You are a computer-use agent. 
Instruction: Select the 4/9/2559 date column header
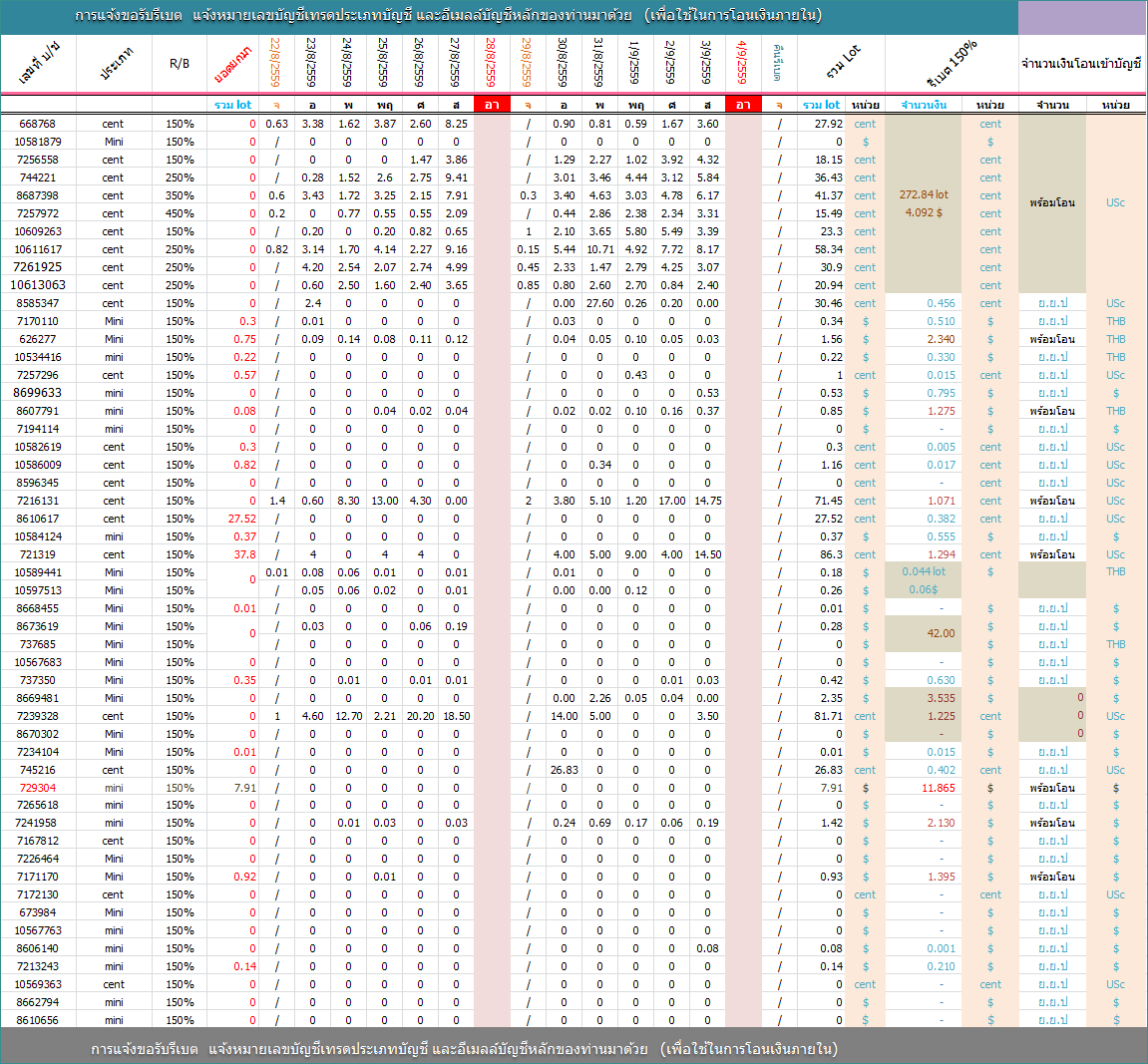743,63
